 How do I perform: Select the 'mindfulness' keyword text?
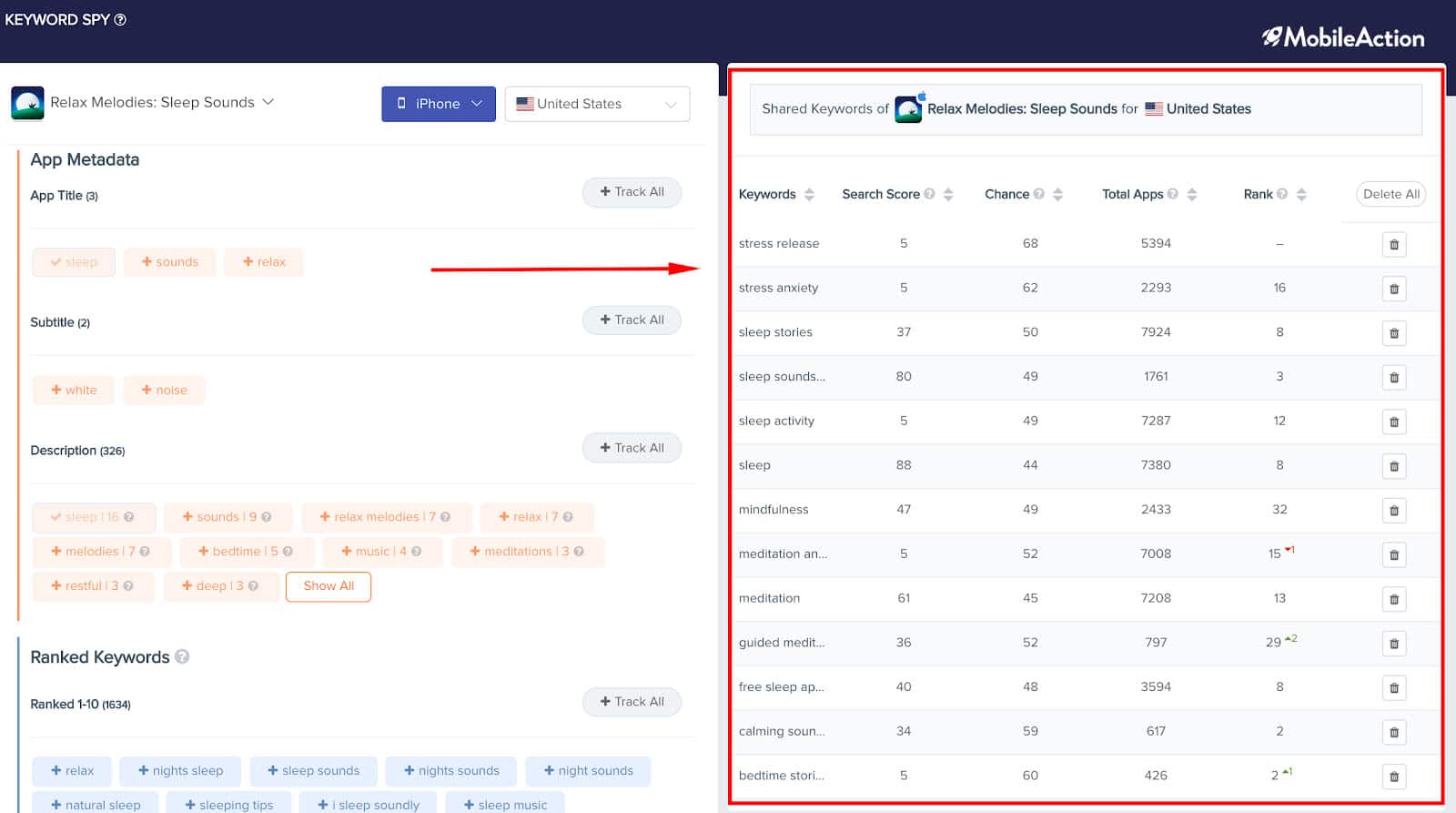point(773,510)
